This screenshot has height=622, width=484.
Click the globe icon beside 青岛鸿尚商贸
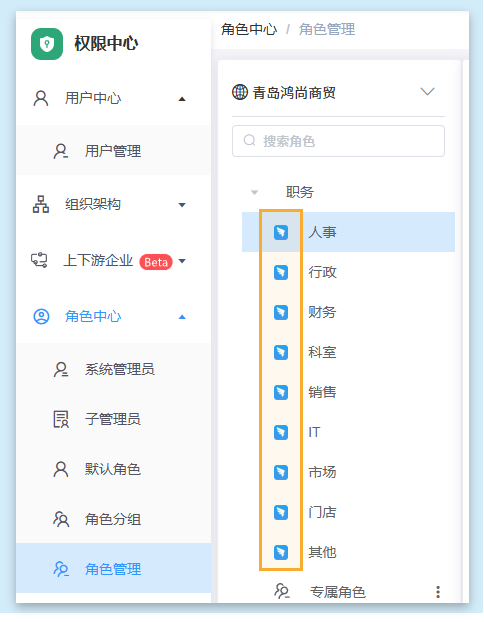[x=240, y=92]
